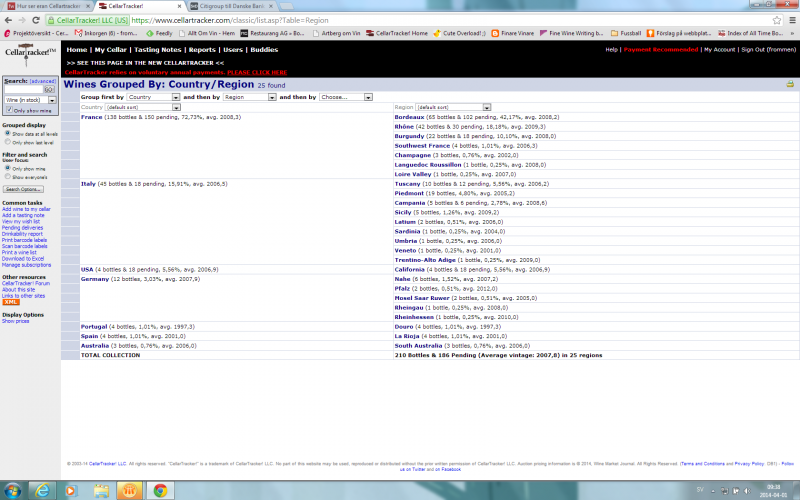Open the CellarTracker! Home bookmark
The height and width of the screenshot is (500, 800).
[x=397, y=33]
